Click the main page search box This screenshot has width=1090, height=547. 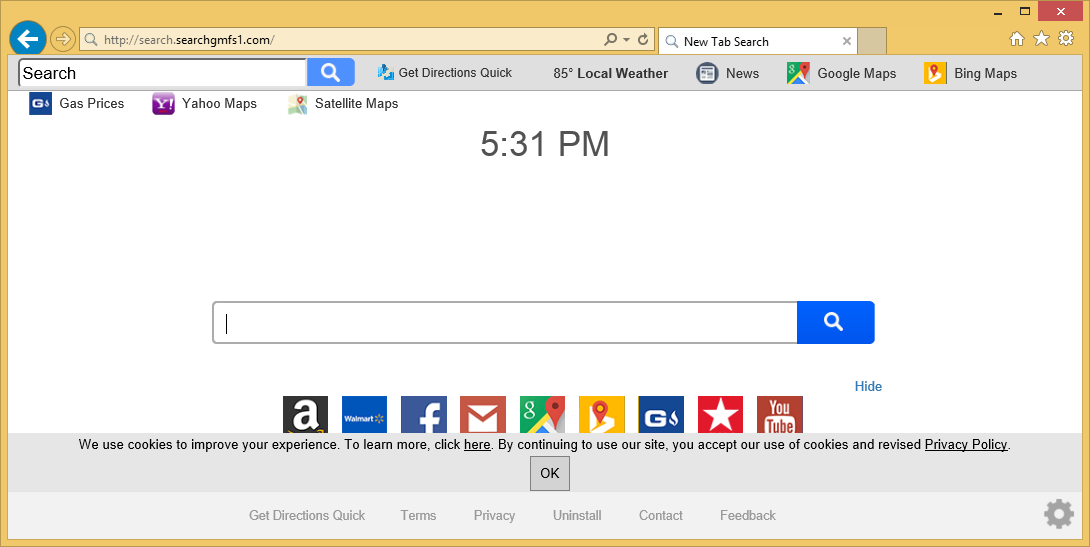click(505, 323)
